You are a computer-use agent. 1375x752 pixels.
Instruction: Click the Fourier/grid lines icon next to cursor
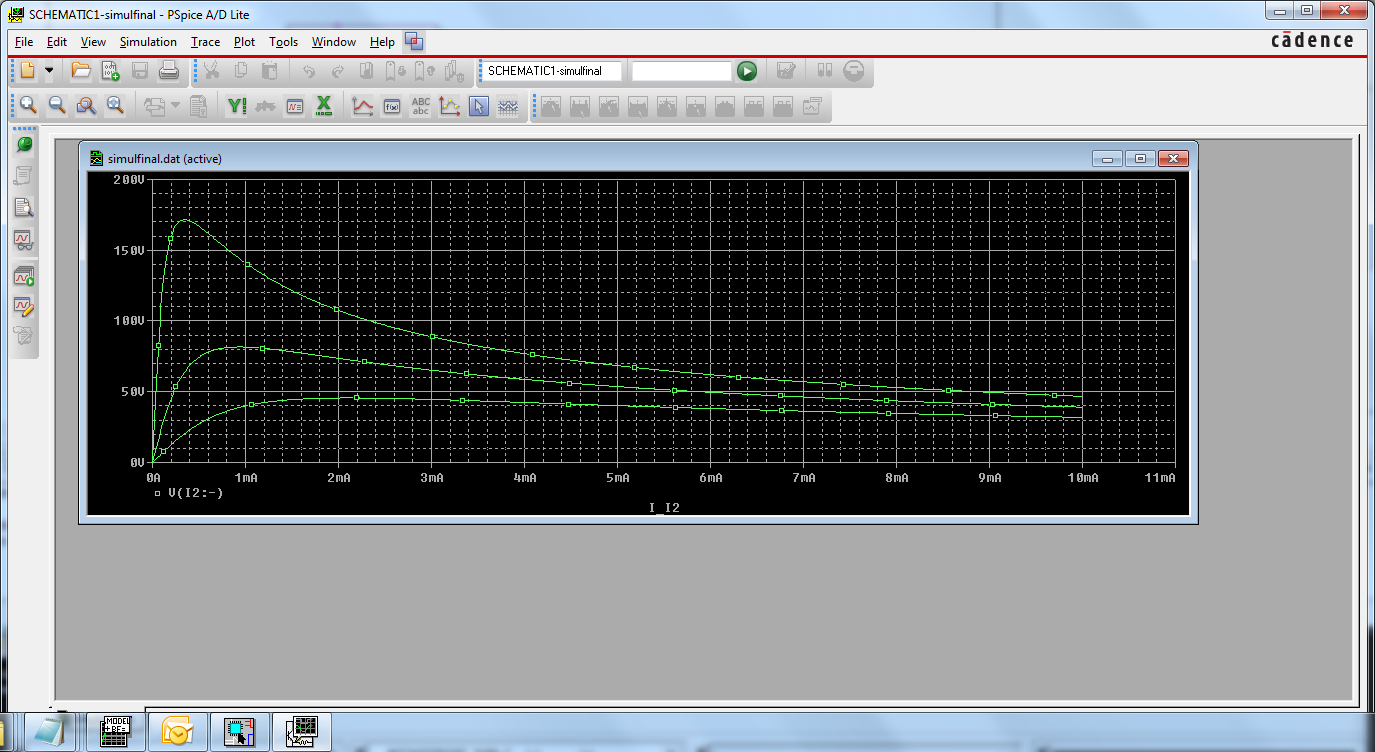click(x=508, y=105)
